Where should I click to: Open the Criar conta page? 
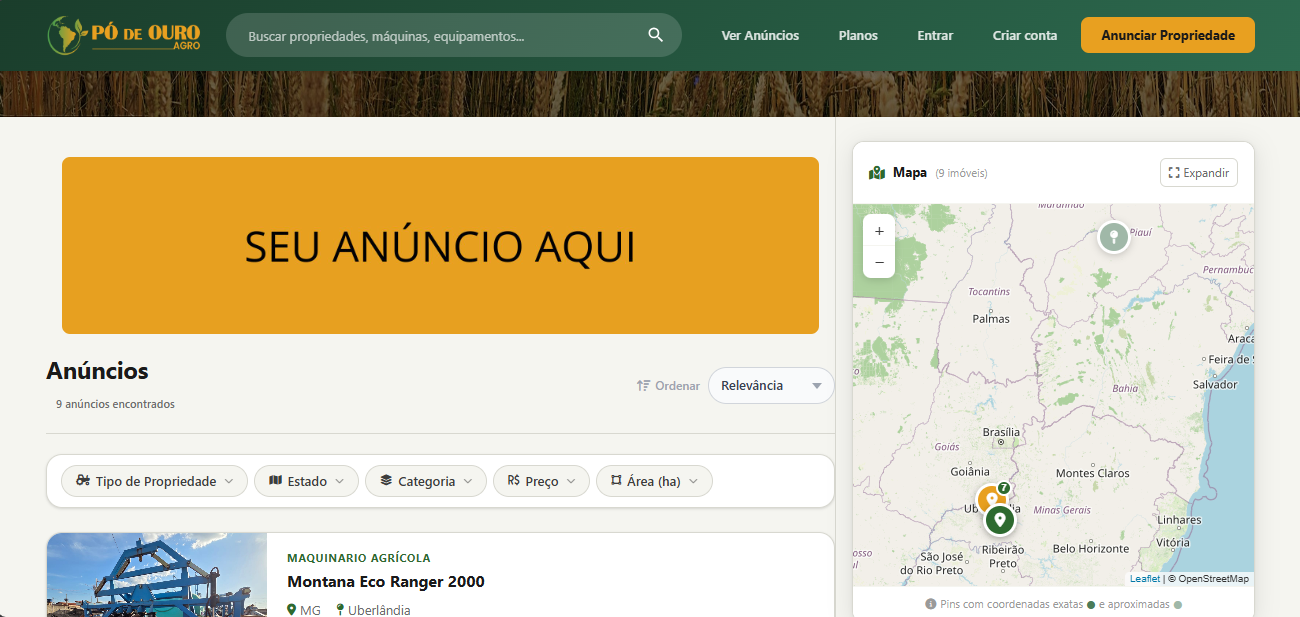[x=1025, y=35]
